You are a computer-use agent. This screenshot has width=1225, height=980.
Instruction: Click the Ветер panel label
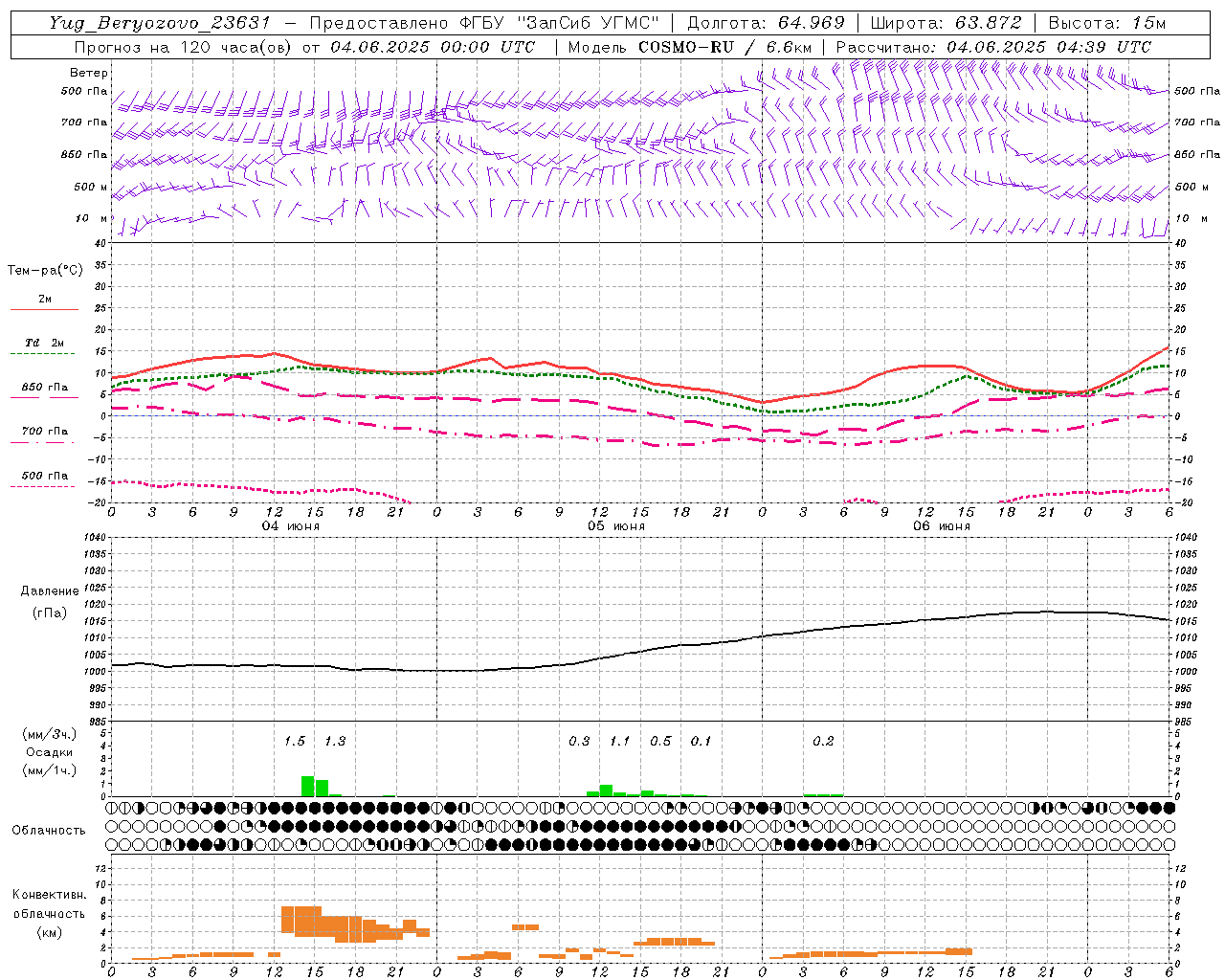(x=89, y=73)
